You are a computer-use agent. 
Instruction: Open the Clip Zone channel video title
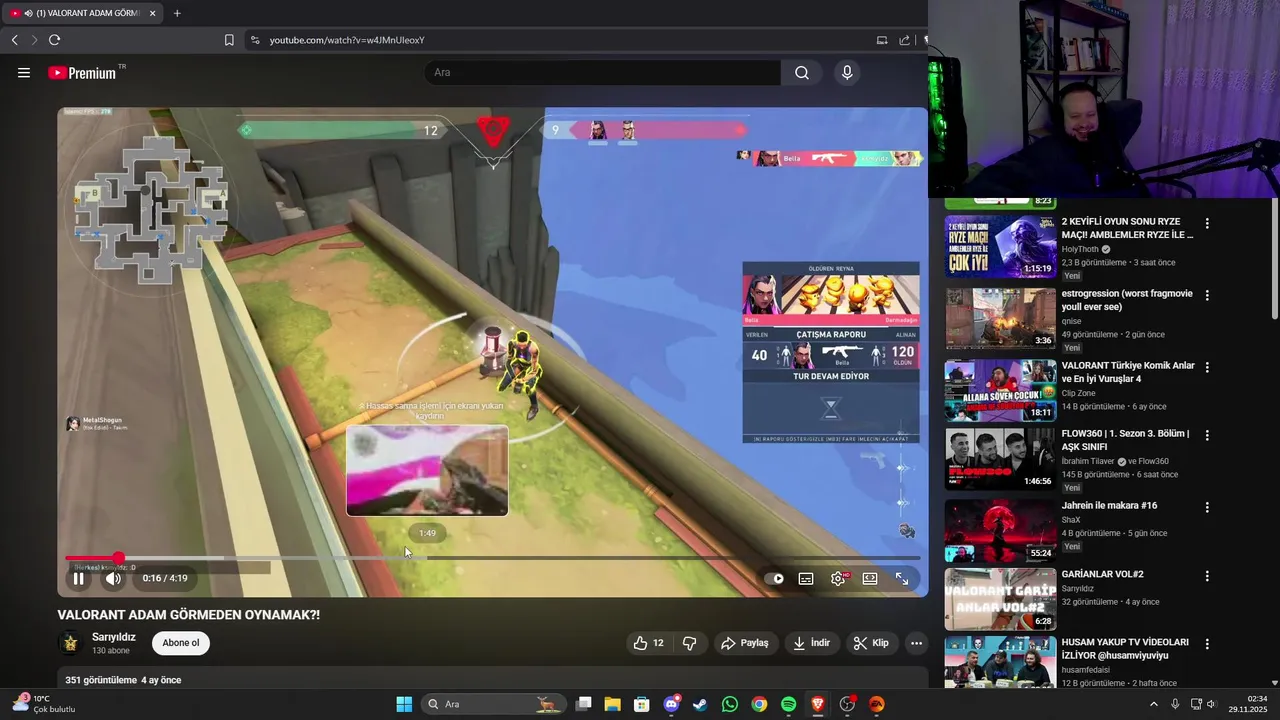1128,372
